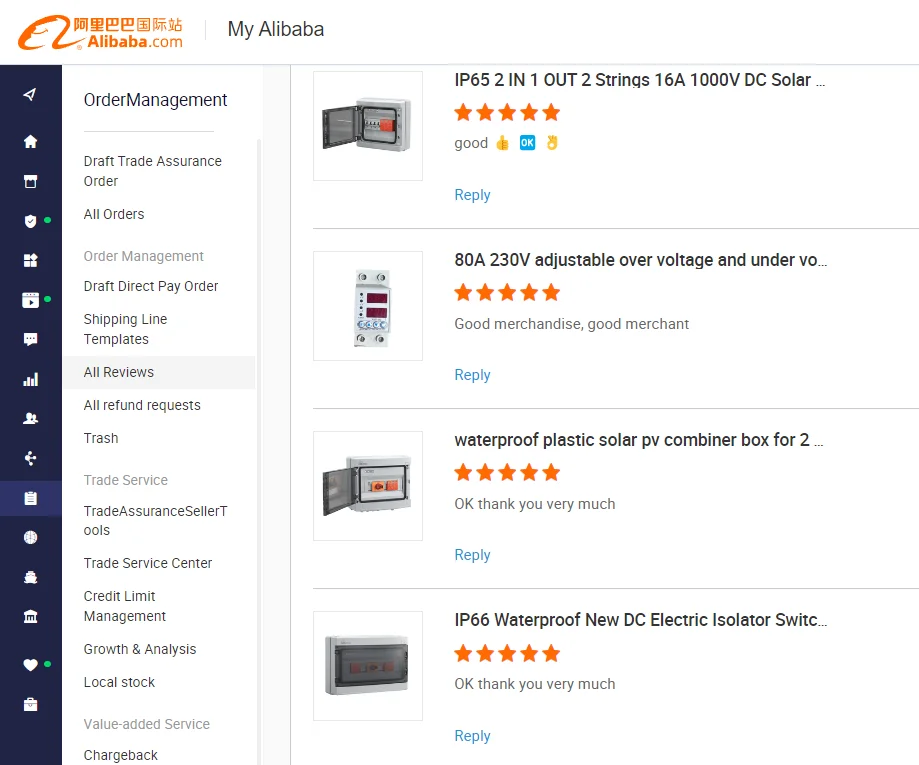Open the IP66 Waterproof DC Isolator product title
The image size is (919, 765).
[x=640, y=620]
